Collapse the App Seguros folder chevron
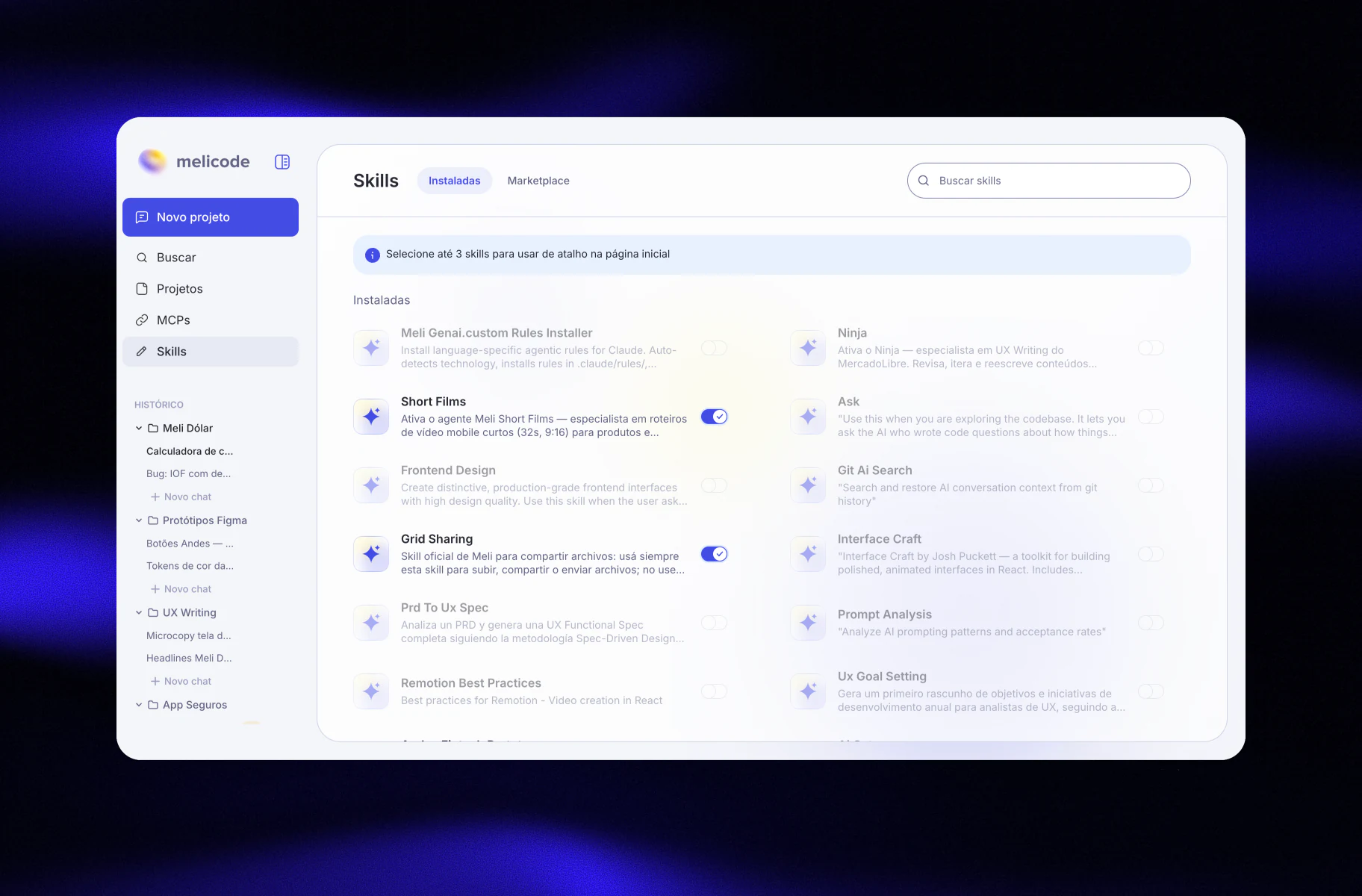This screenshot has width=1362, height=896. point(139,705)
